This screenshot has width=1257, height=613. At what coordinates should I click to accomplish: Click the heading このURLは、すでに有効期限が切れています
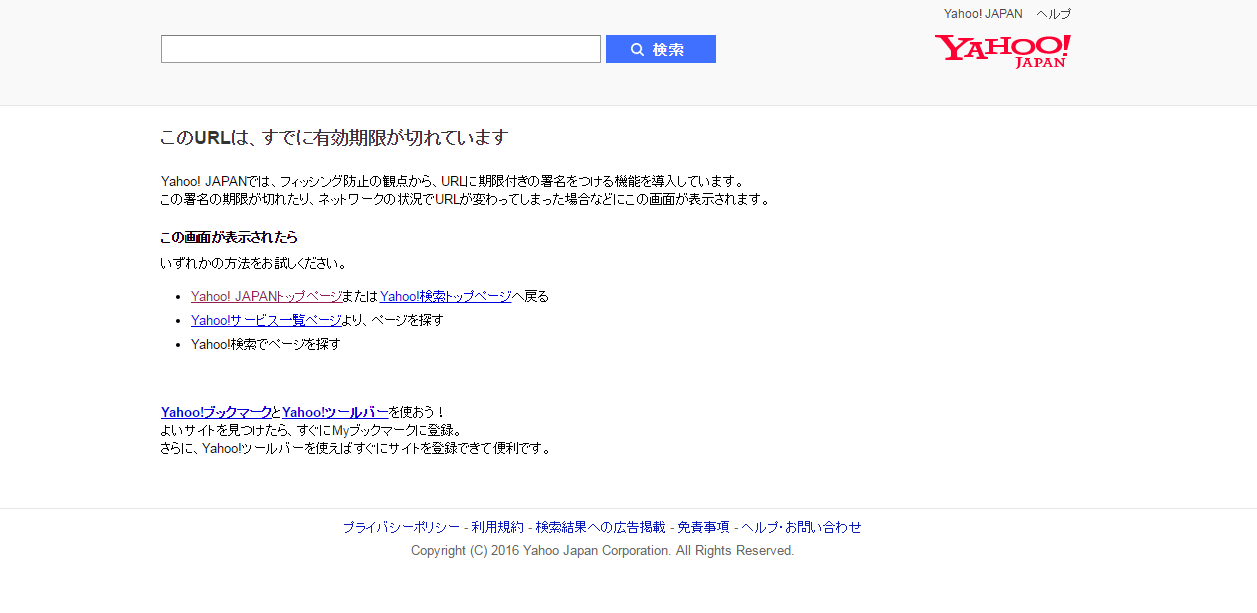click(x=334, y=138)
